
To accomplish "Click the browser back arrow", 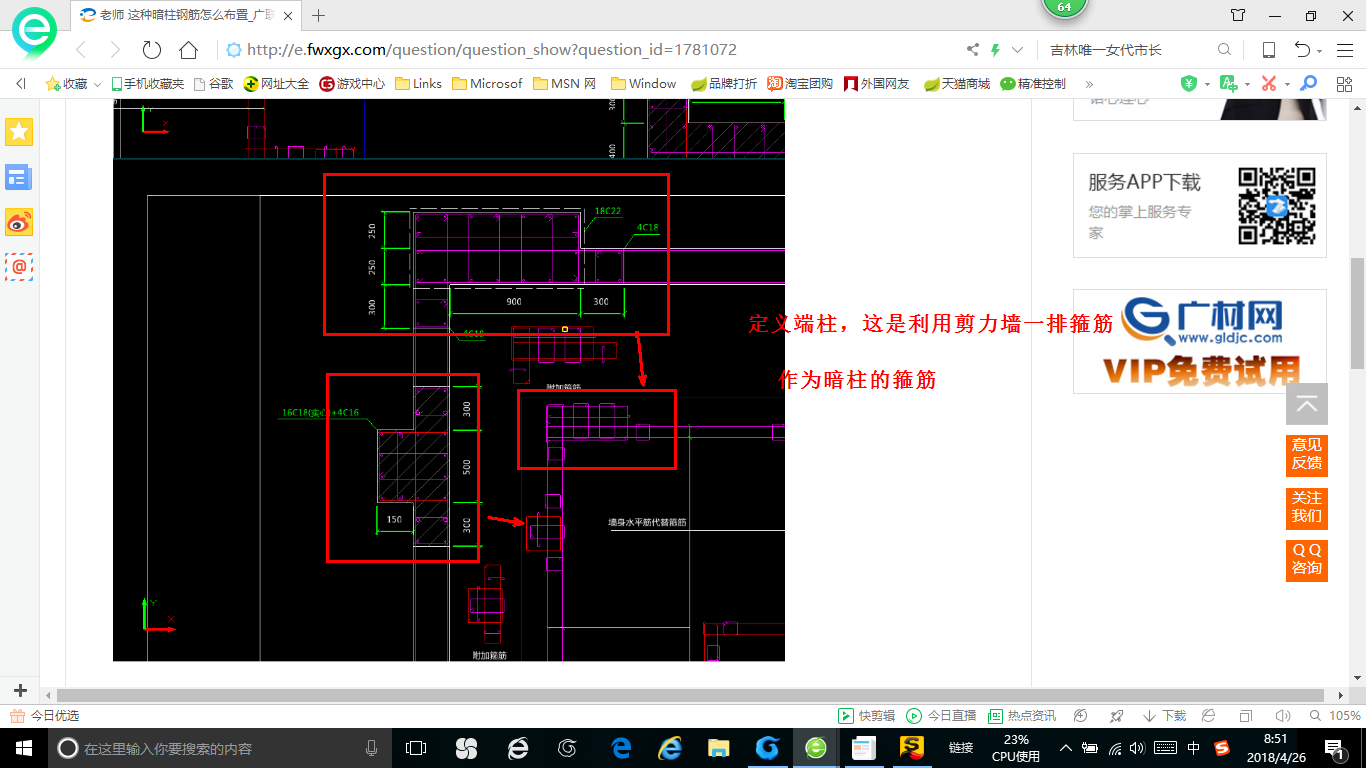I will tap(81, 50).
